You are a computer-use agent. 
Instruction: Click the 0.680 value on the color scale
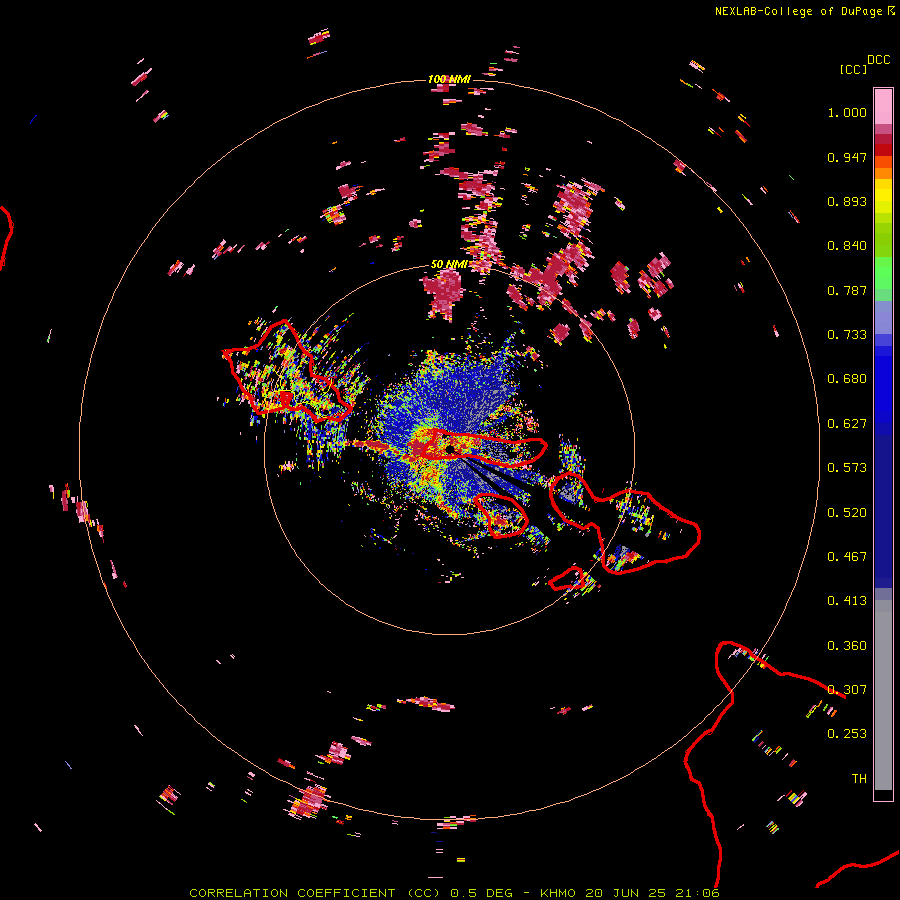coord(847,379)
